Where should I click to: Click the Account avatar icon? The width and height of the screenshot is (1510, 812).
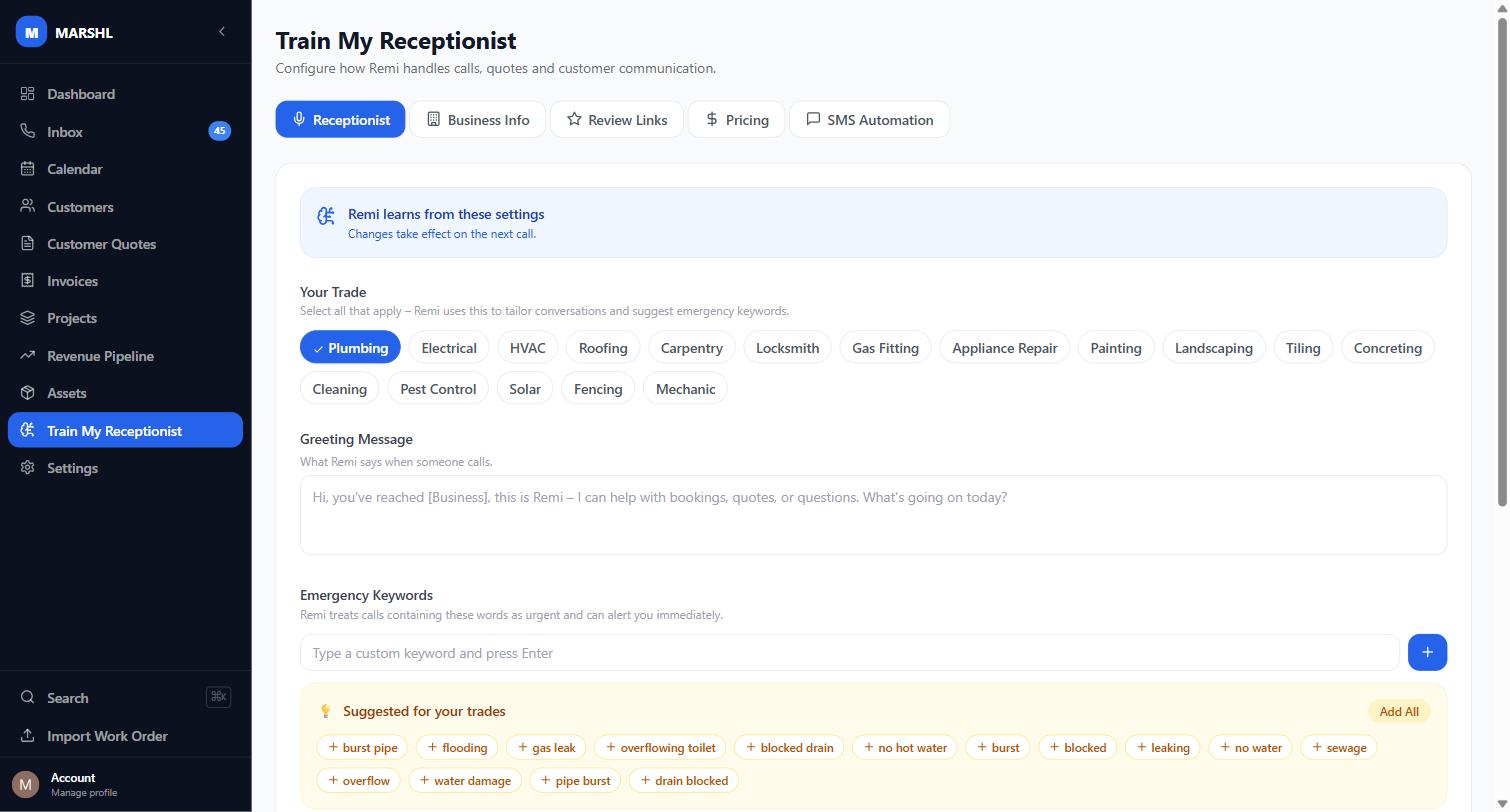25,784
